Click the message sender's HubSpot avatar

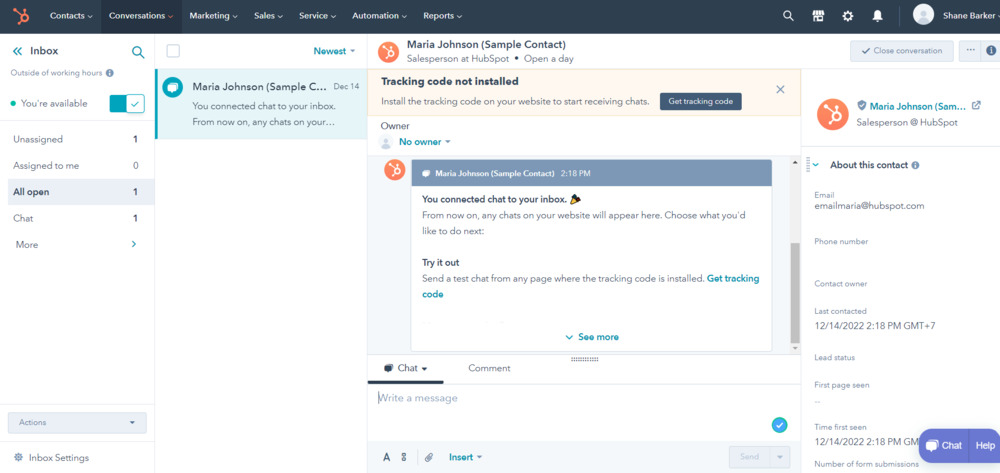point(395,170)
